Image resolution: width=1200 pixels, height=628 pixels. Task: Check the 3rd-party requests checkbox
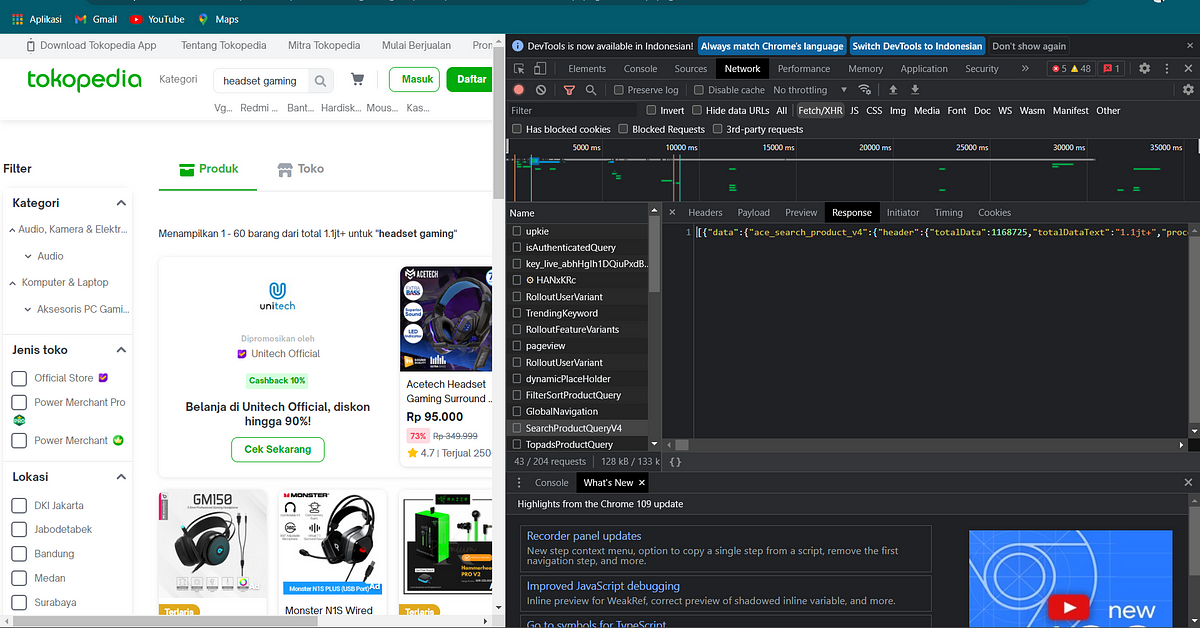click(717, 129)
